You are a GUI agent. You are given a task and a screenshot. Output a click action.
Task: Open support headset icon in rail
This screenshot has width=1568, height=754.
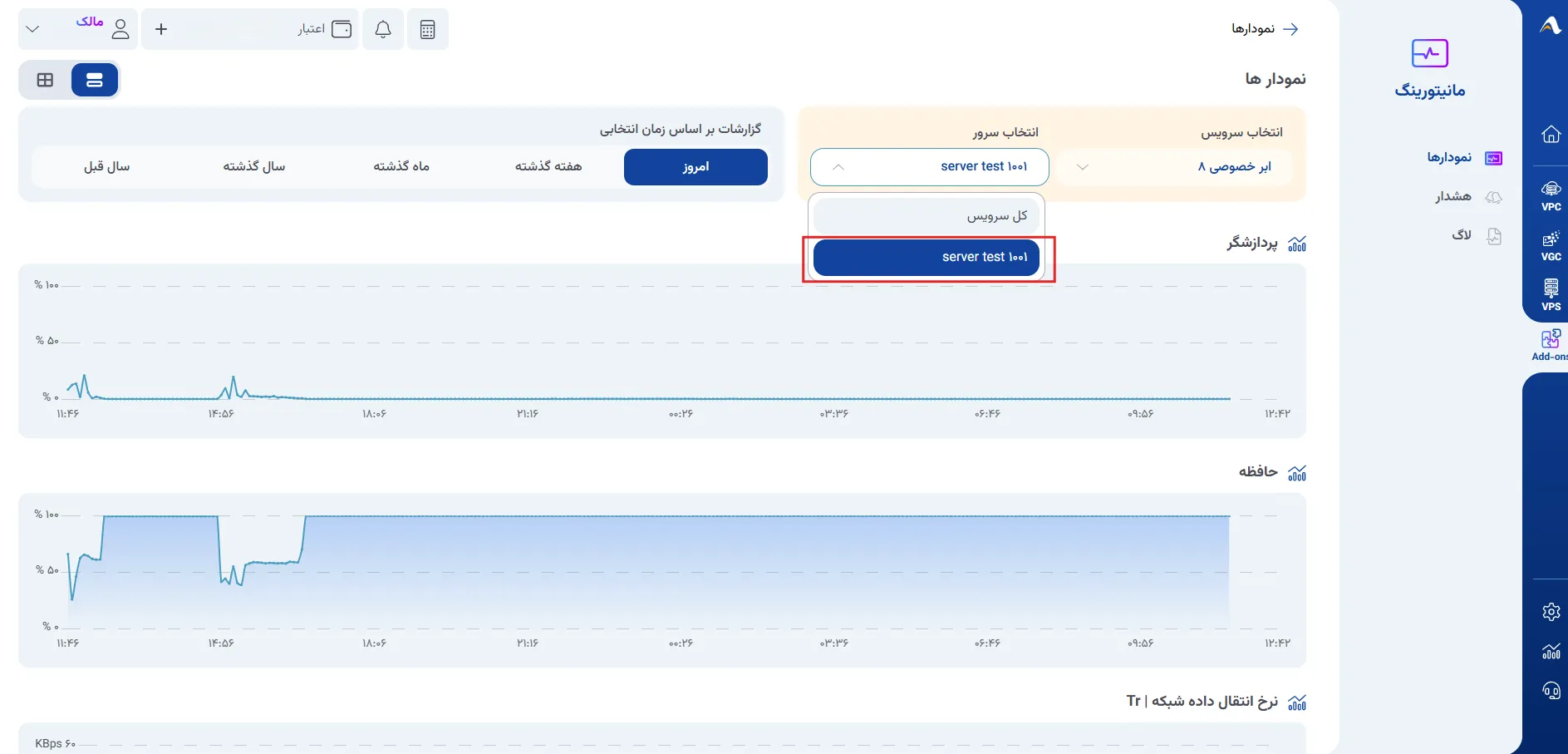1551,691
